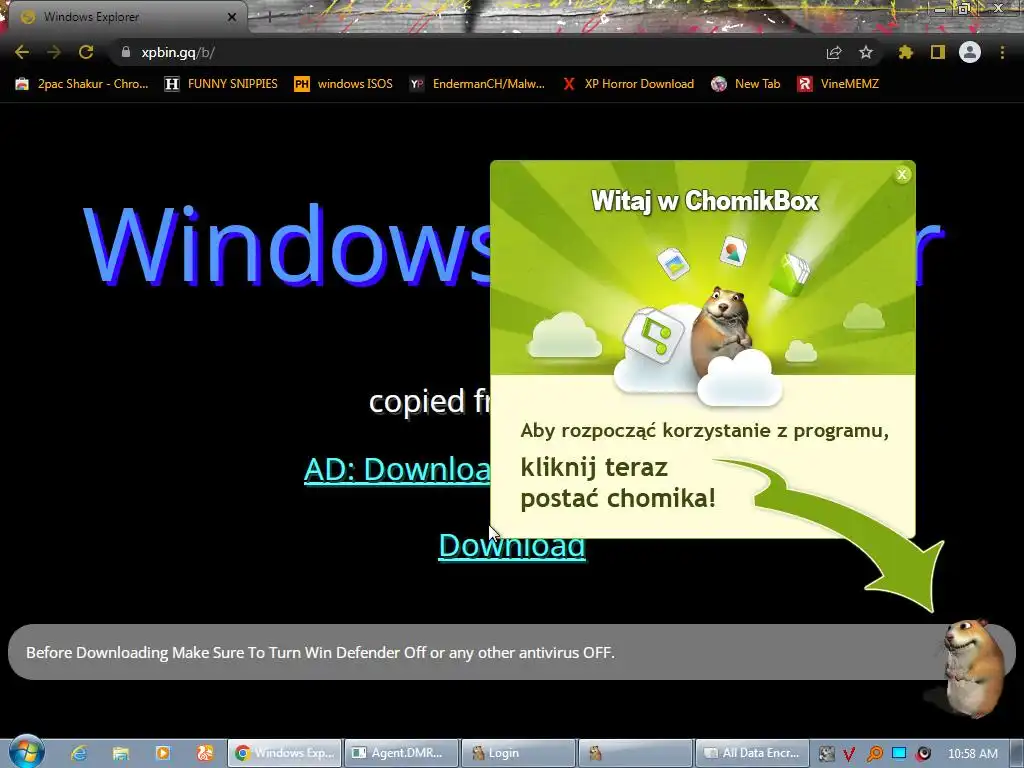Open the XP Horror Download bookmark

pyautogui.click(x=628, y=84)
